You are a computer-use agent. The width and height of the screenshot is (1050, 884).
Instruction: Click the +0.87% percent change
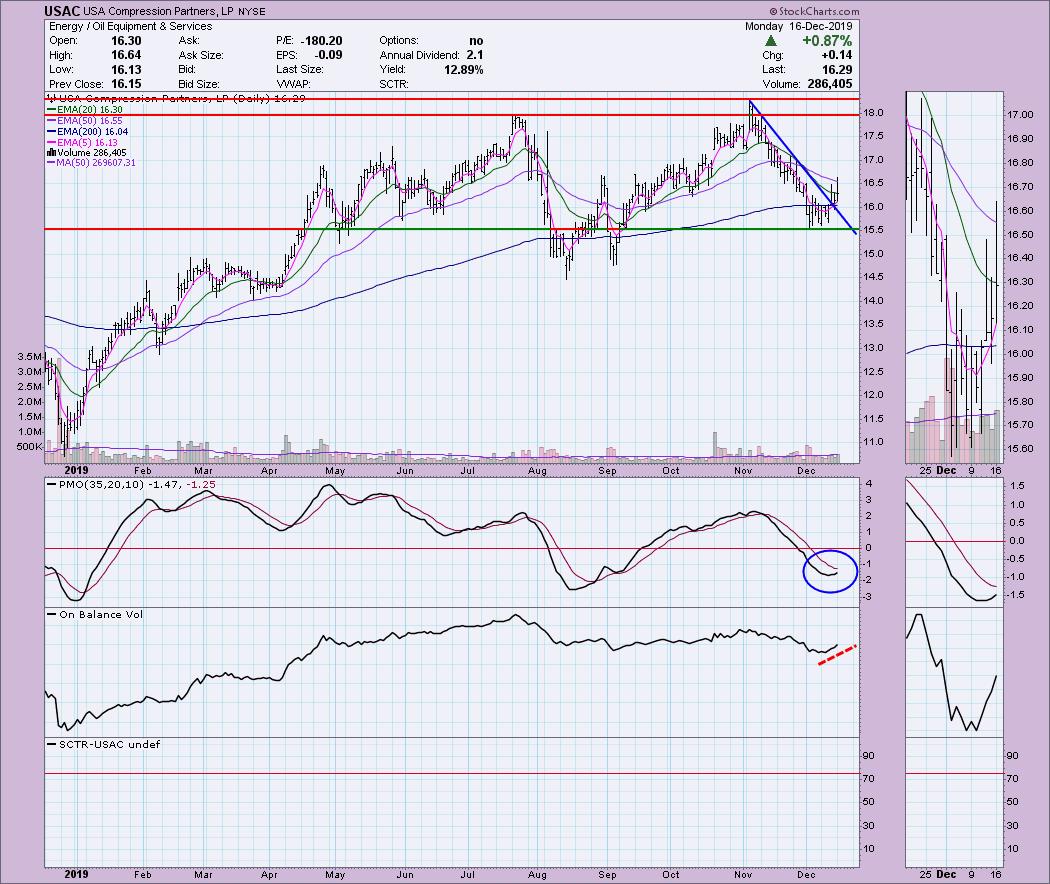click(827, 41)
